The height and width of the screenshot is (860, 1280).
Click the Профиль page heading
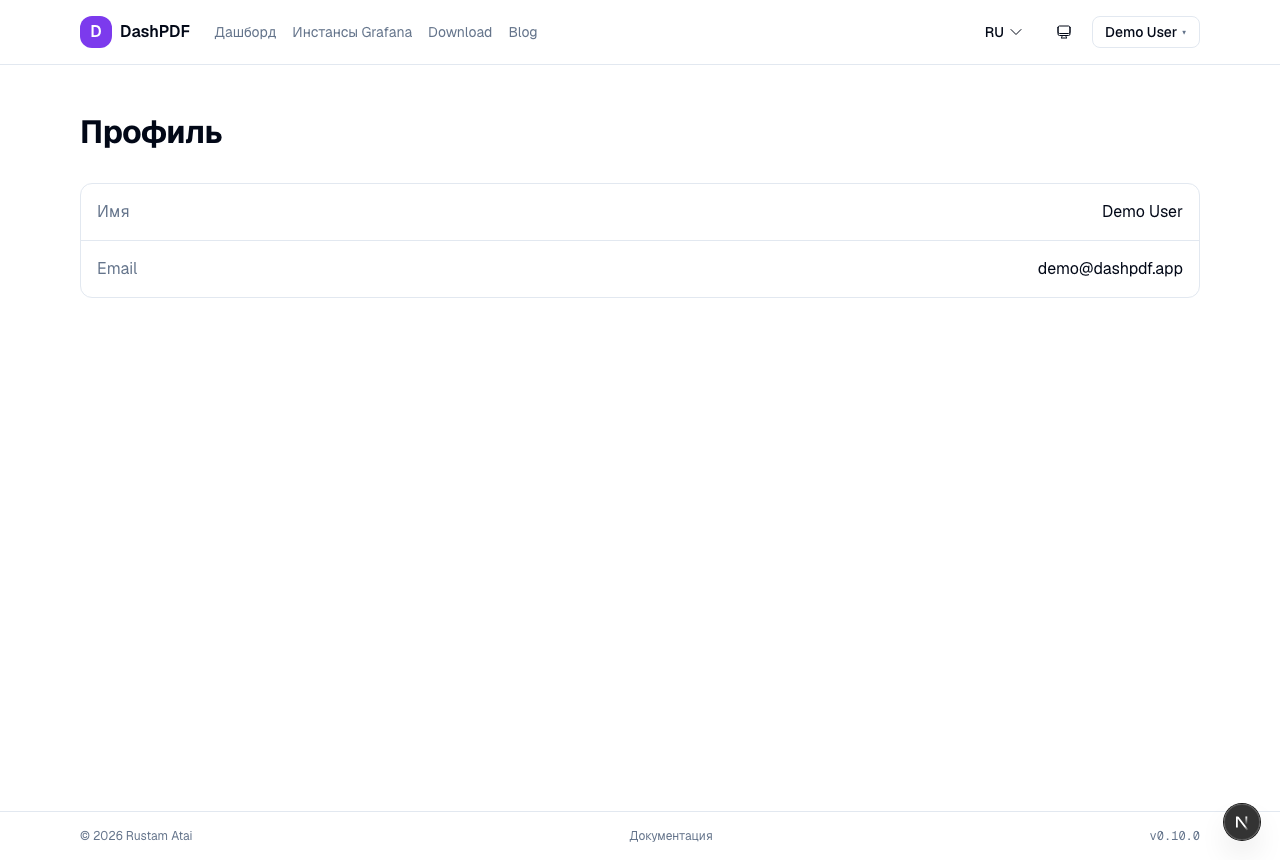[151, 132]
